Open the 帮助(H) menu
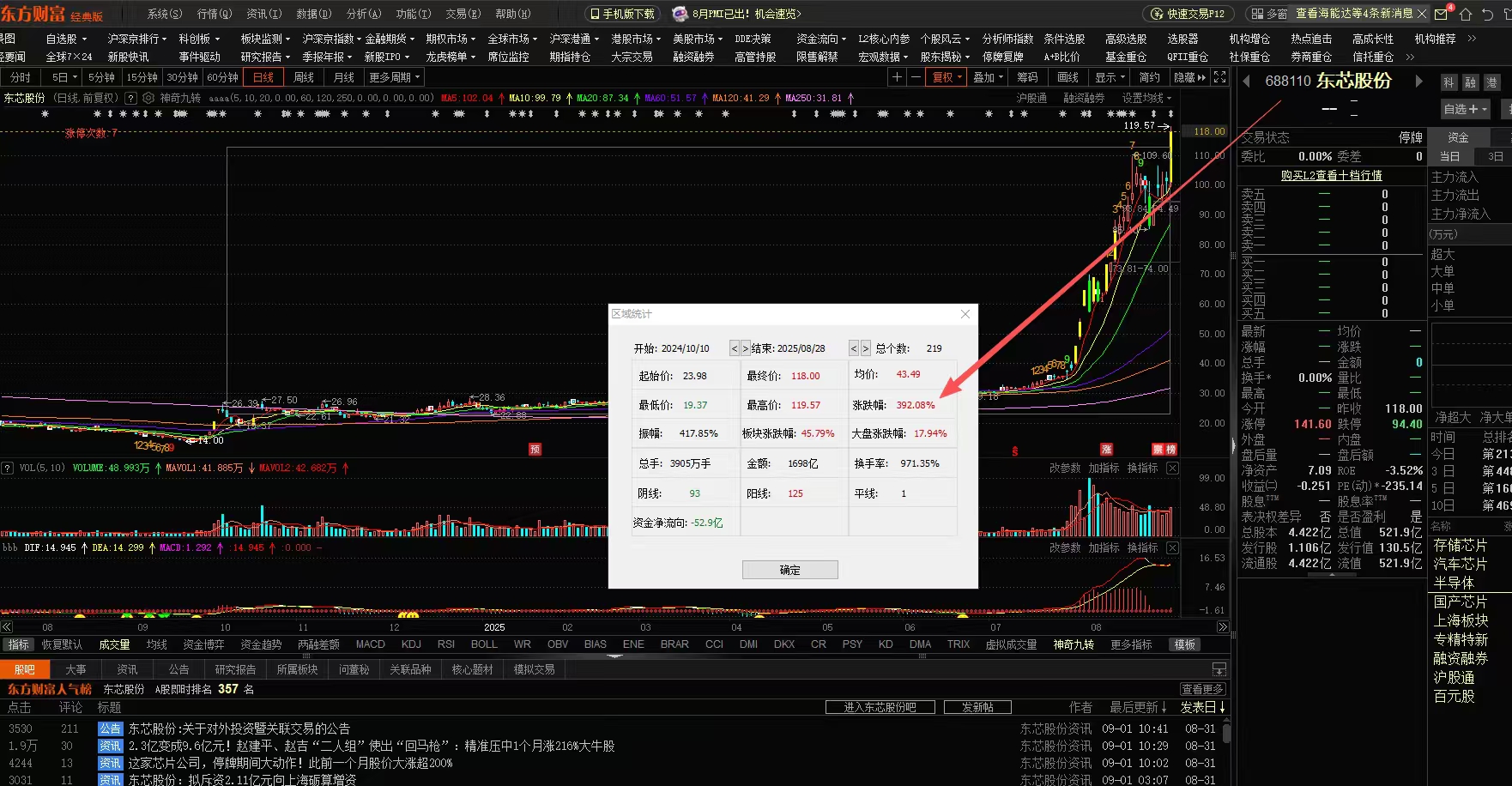Image resolution: width=1512 pixels, height=786 pixels. click(x=513, y=14)
